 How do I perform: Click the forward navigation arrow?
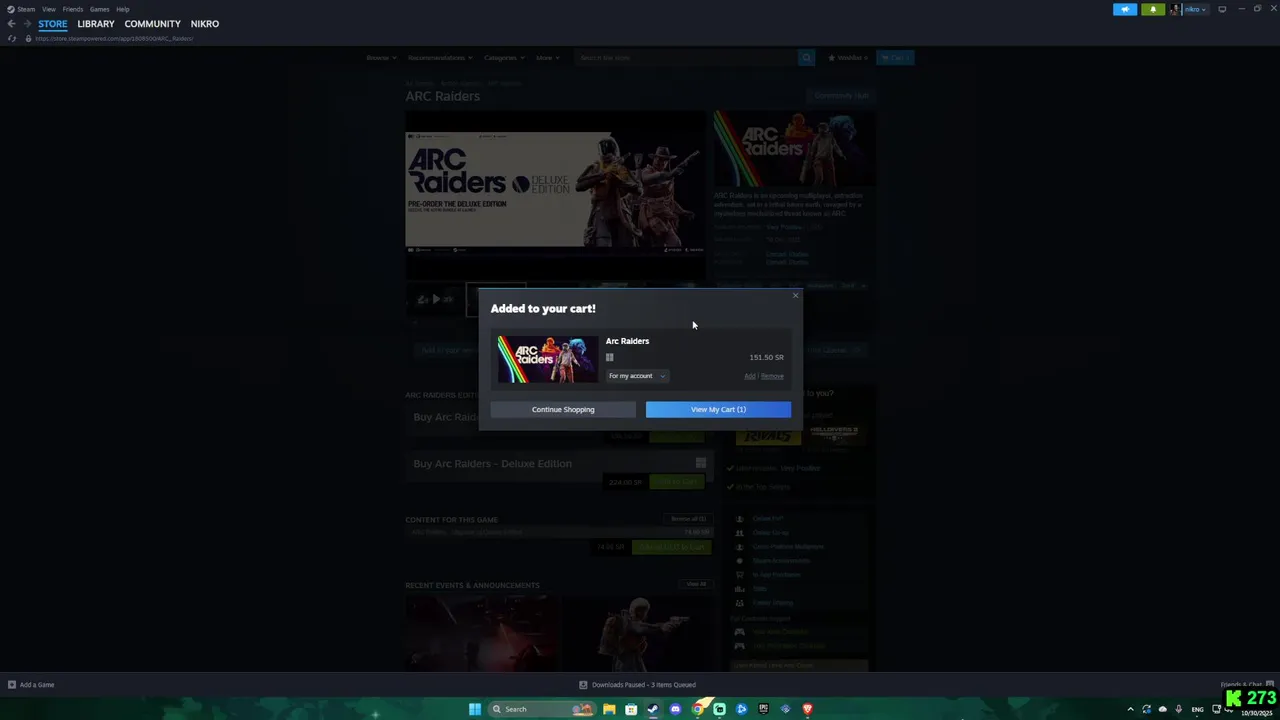27,24
